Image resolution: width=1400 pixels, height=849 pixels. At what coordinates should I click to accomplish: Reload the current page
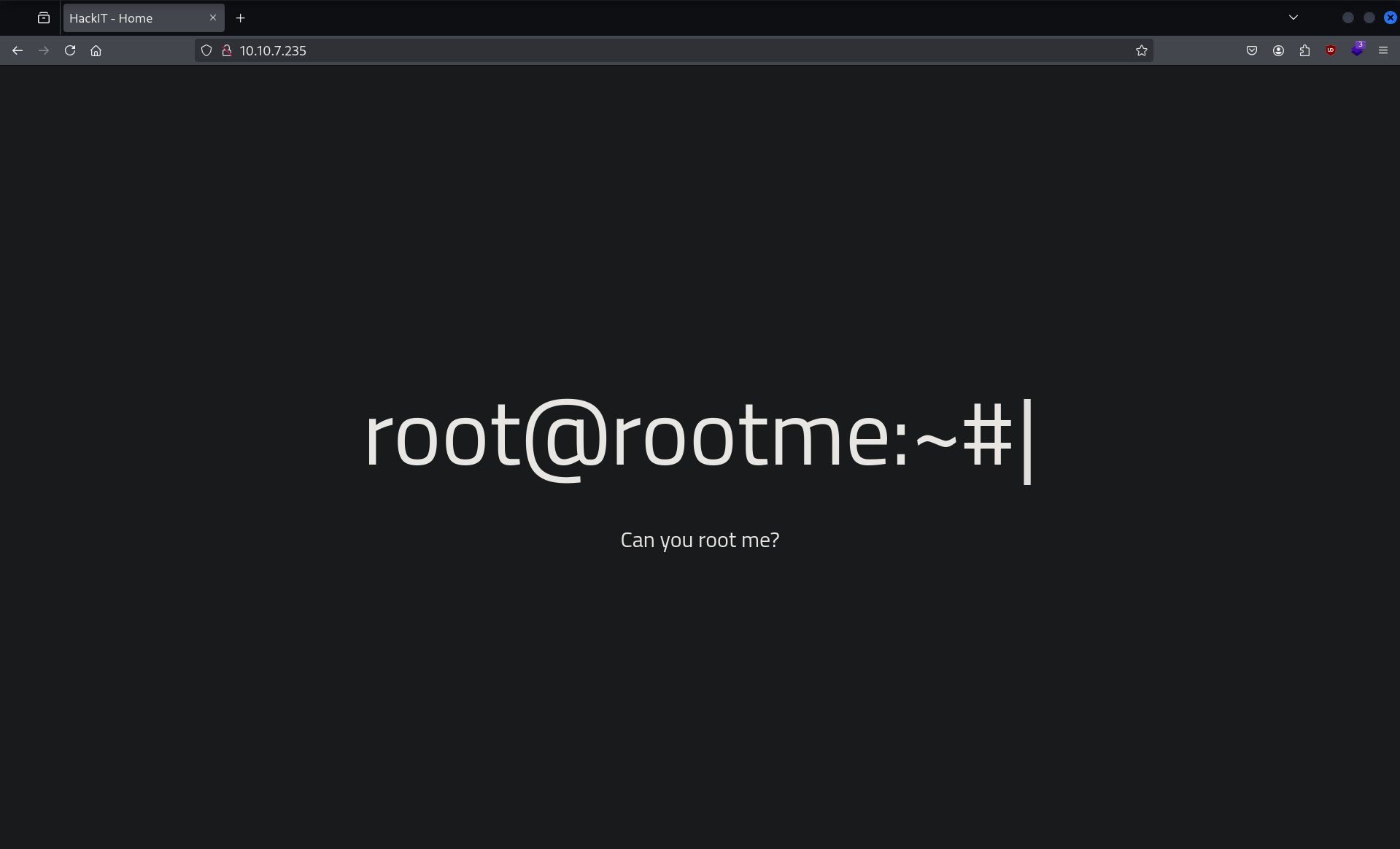click(x=70, y=50)
